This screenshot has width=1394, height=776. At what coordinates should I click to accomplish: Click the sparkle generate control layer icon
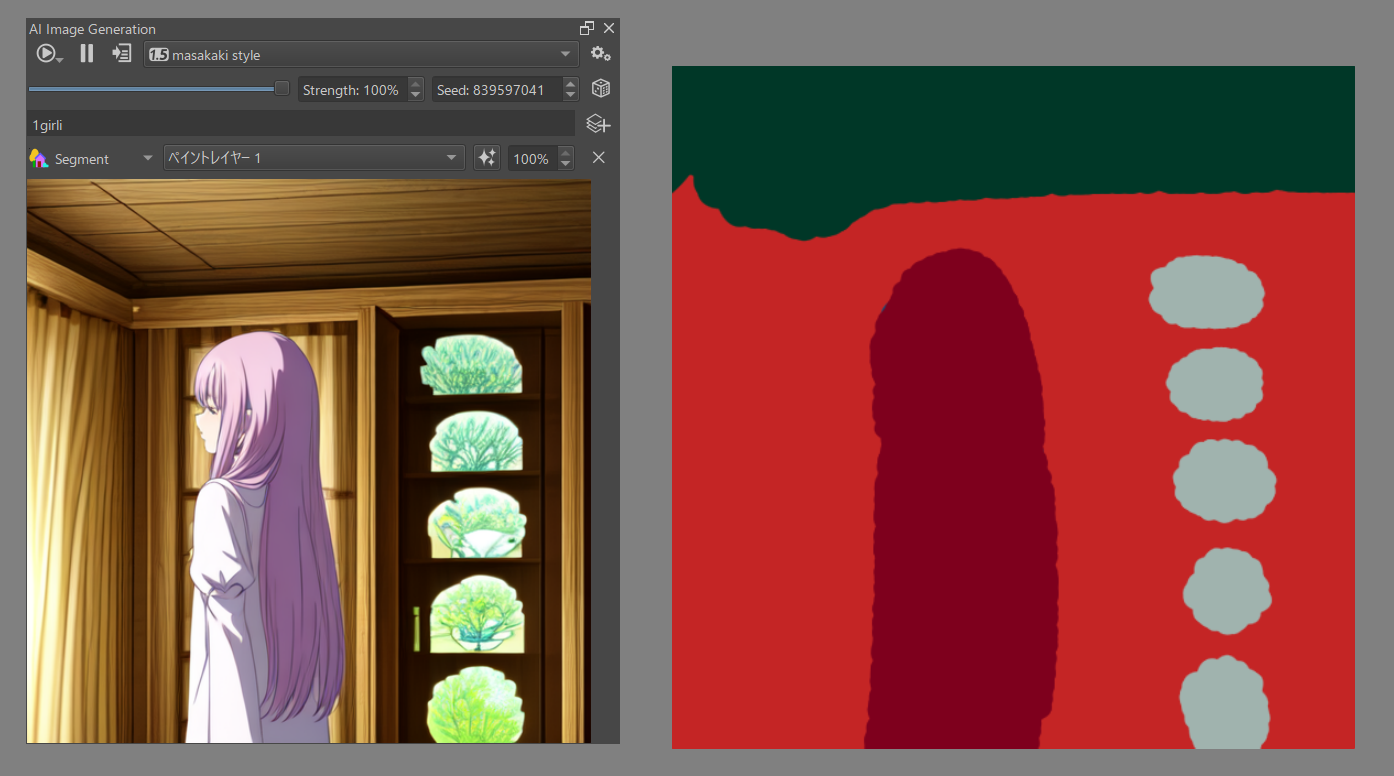[x=487, y=158]
